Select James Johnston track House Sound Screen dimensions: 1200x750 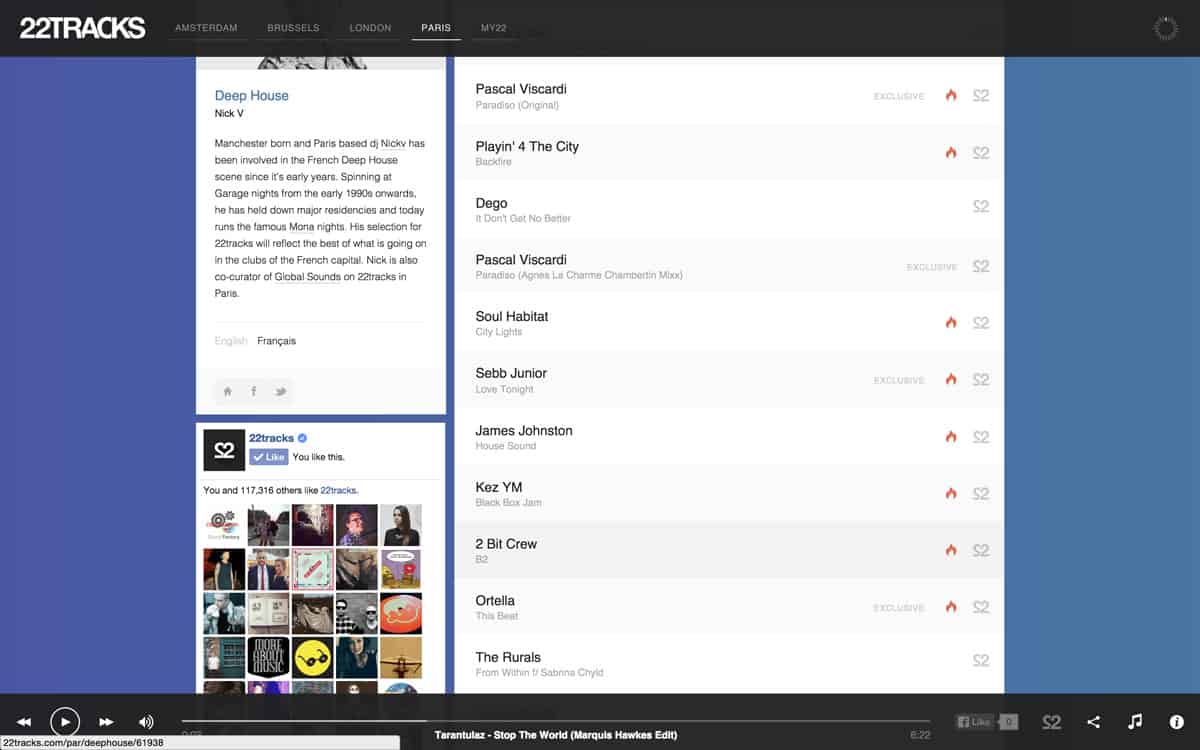729,437
